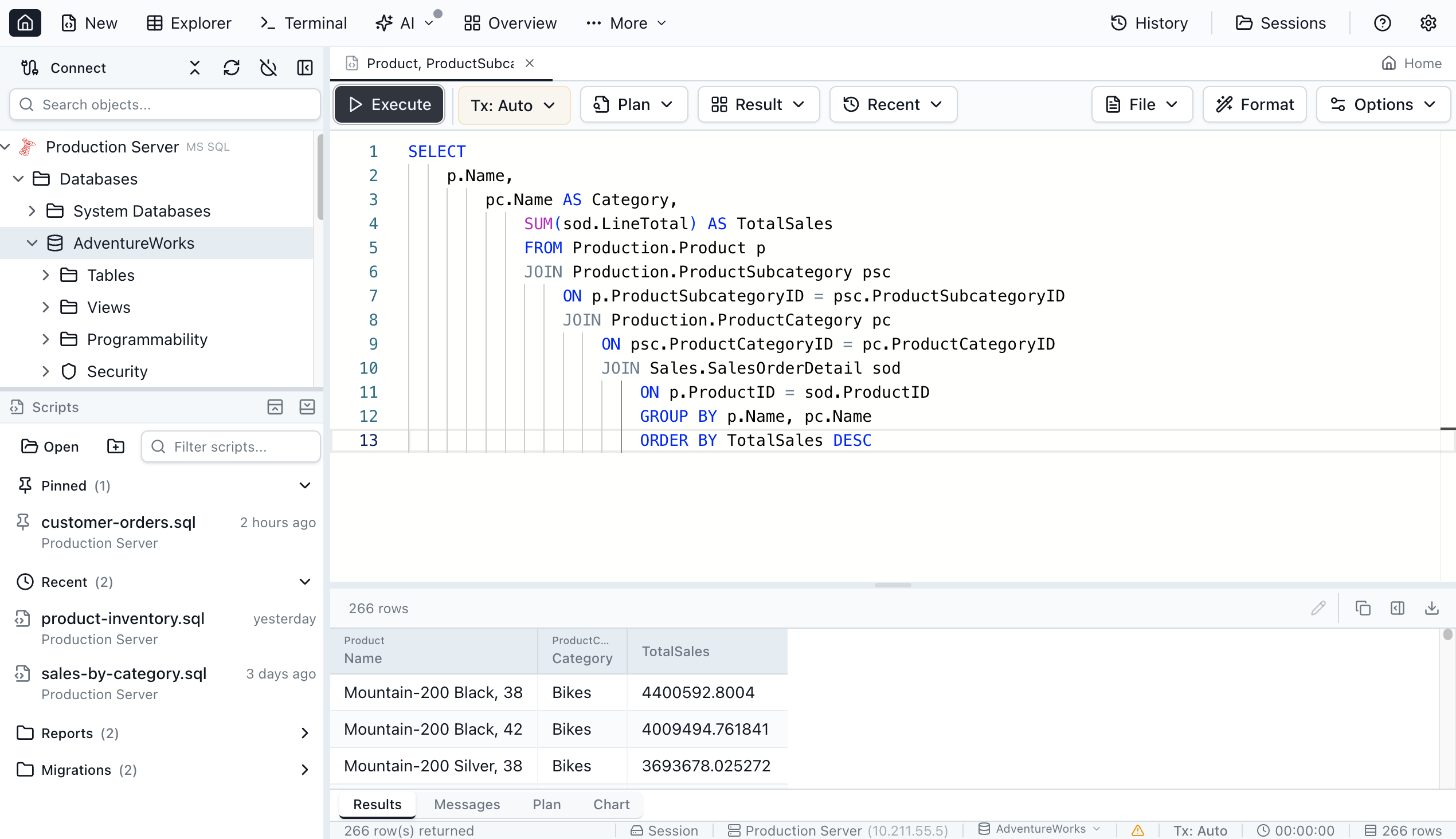Screen dimensions: 1456x839
Task: Collapse the Pinned scripts section
Action: pyautogui.click(x=305, y=486)
